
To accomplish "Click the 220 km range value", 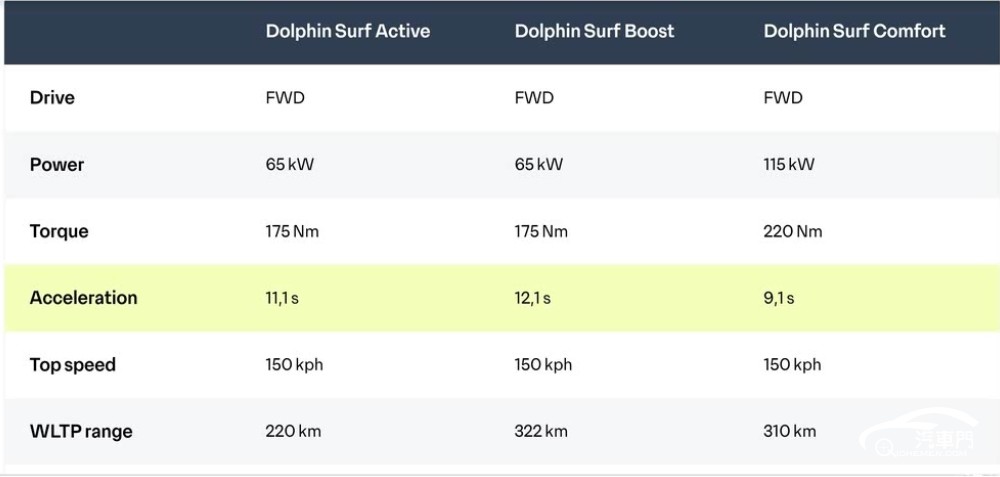I will (x=293, y=432).
